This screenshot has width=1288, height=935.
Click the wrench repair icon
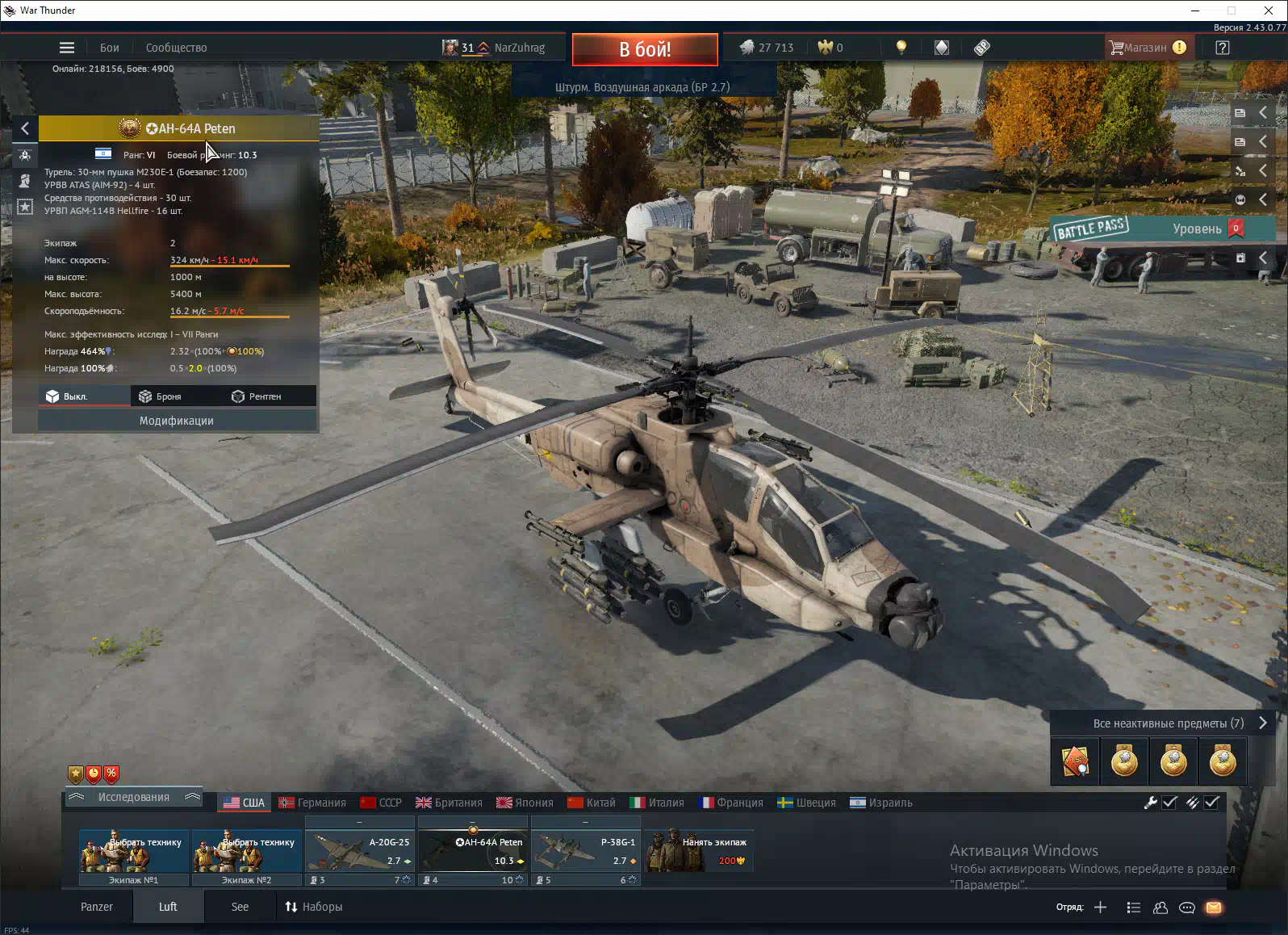pos(1151,803)
